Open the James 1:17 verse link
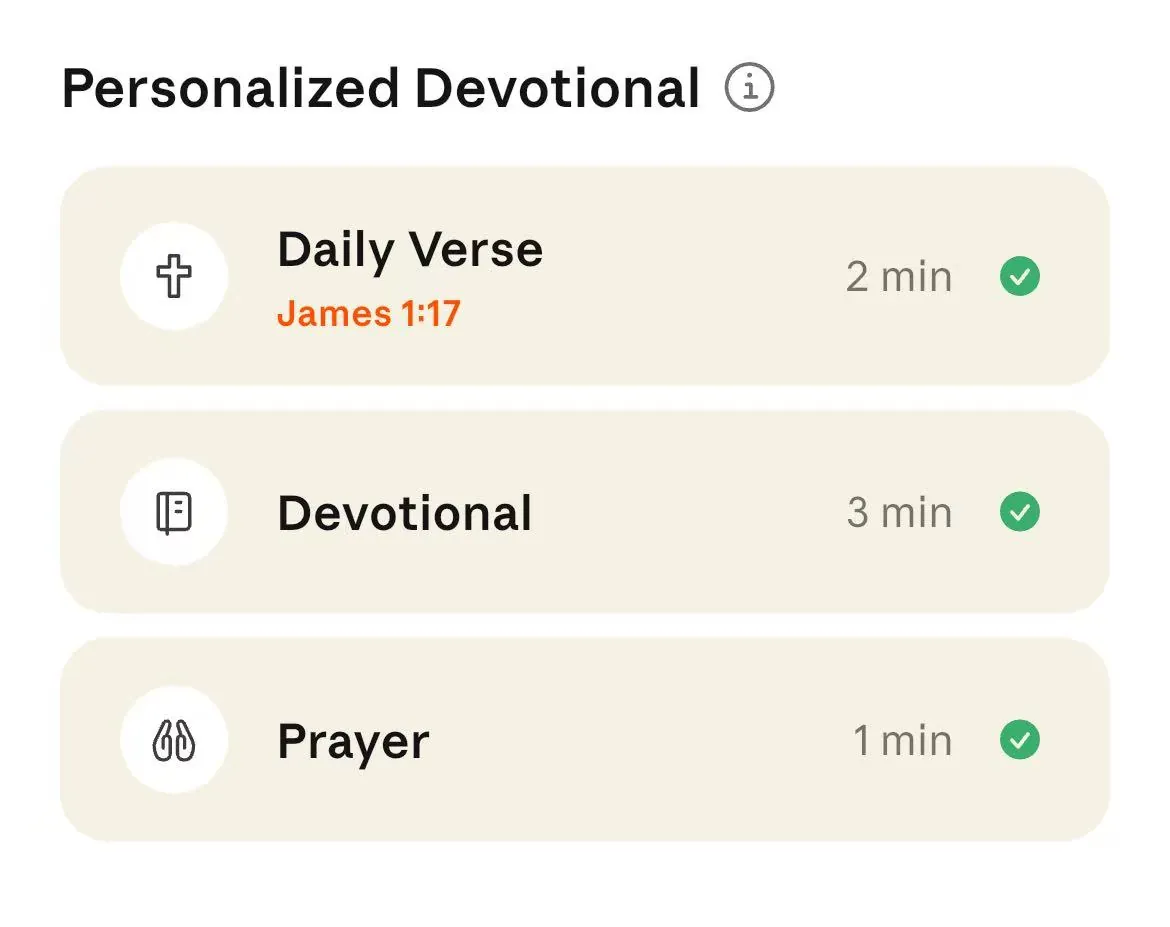 click(x=369, y=313)
